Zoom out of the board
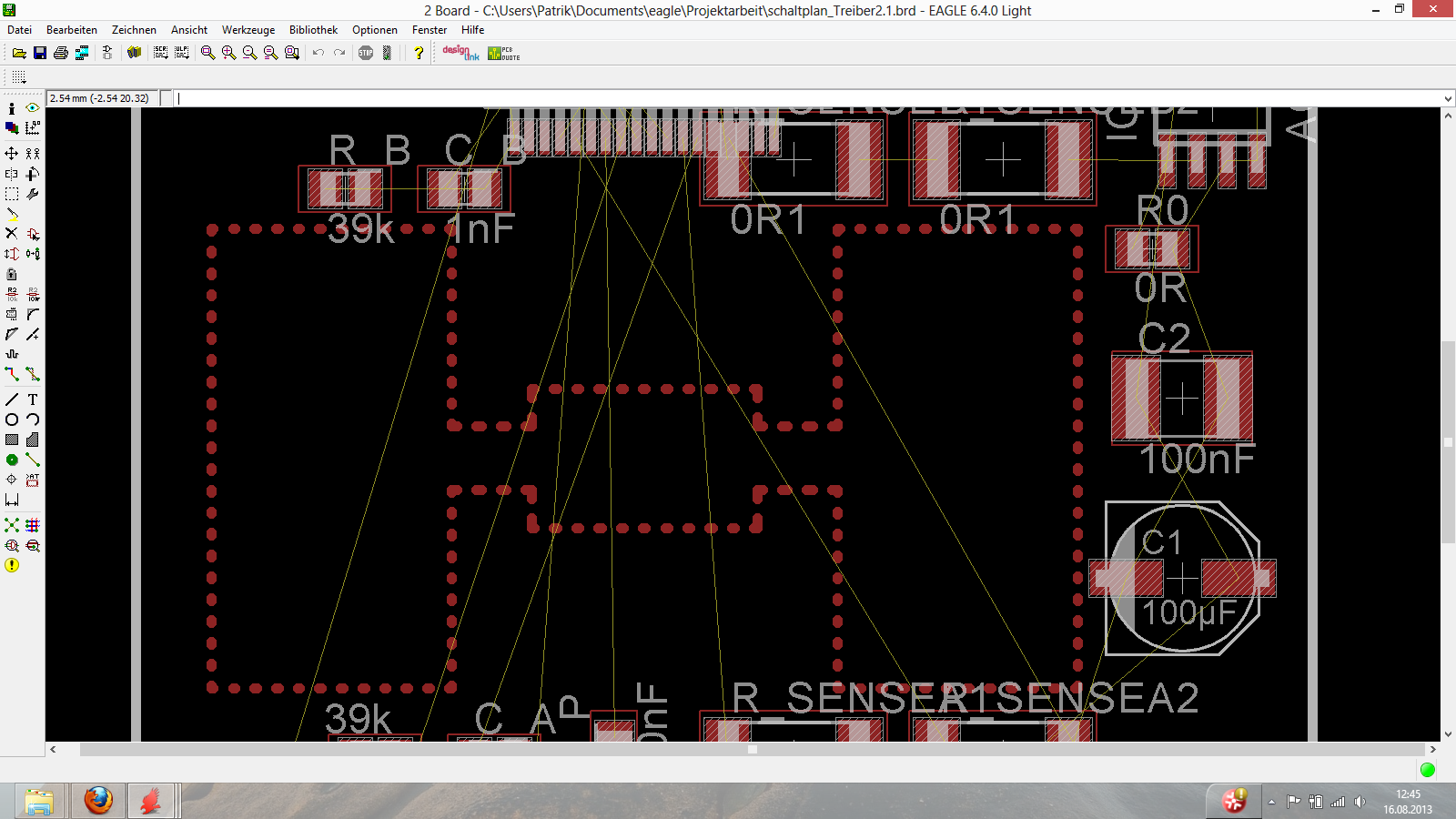The image size is (1456, 819). pos(250,53)
